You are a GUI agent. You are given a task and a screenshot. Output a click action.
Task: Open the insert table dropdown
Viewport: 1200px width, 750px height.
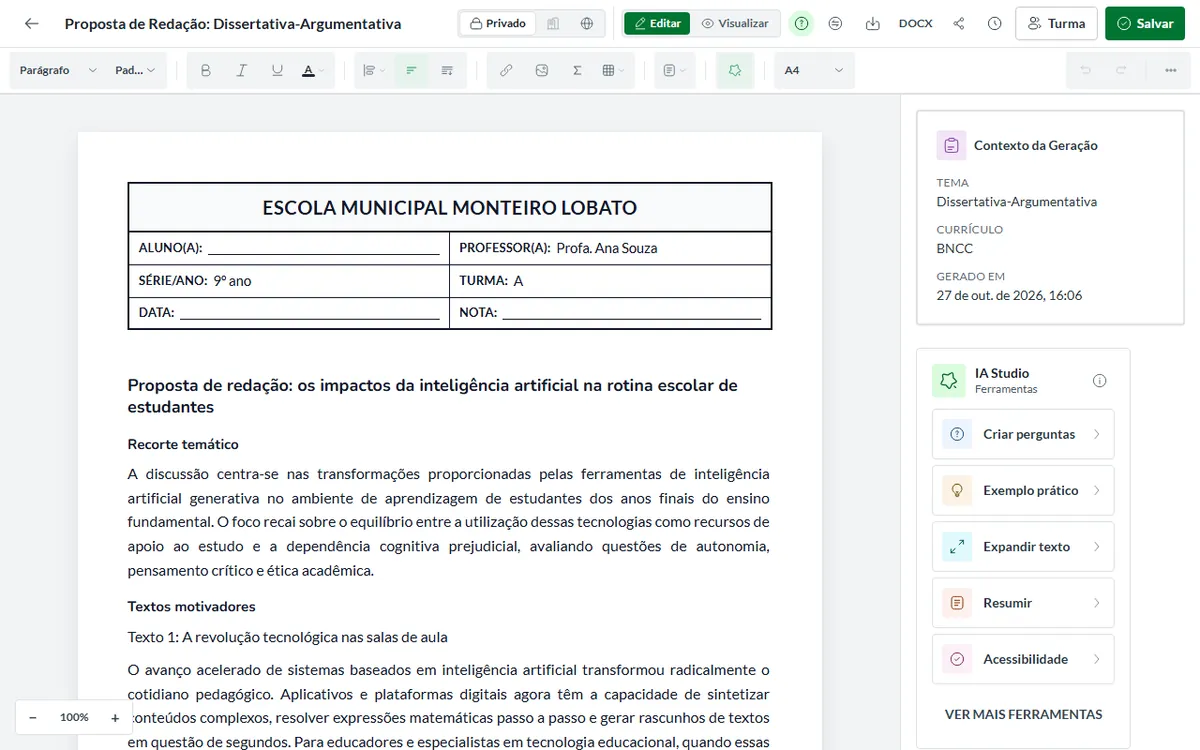(613, 71)
